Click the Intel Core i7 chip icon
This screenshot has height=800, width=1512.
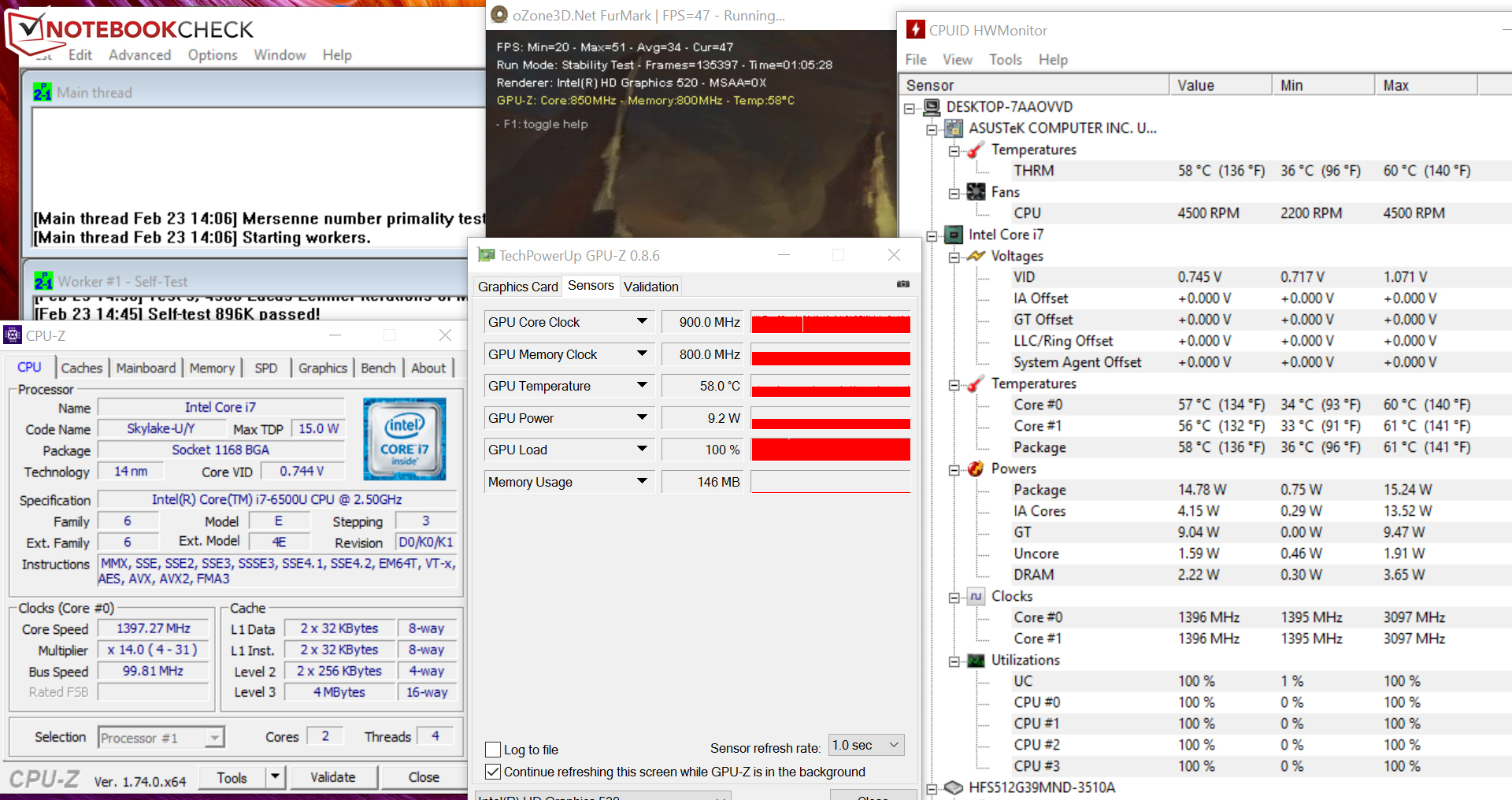954,235
